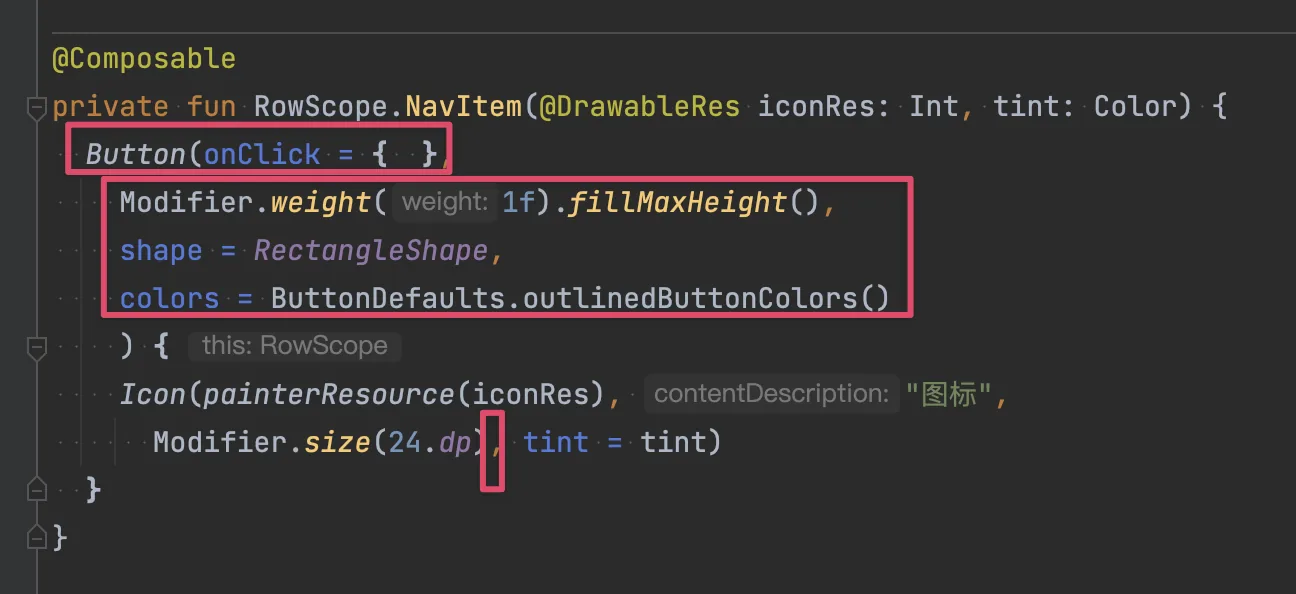Click the onClick parameter name
This screenshot has width=1296, height=594.
coord(262,154)
